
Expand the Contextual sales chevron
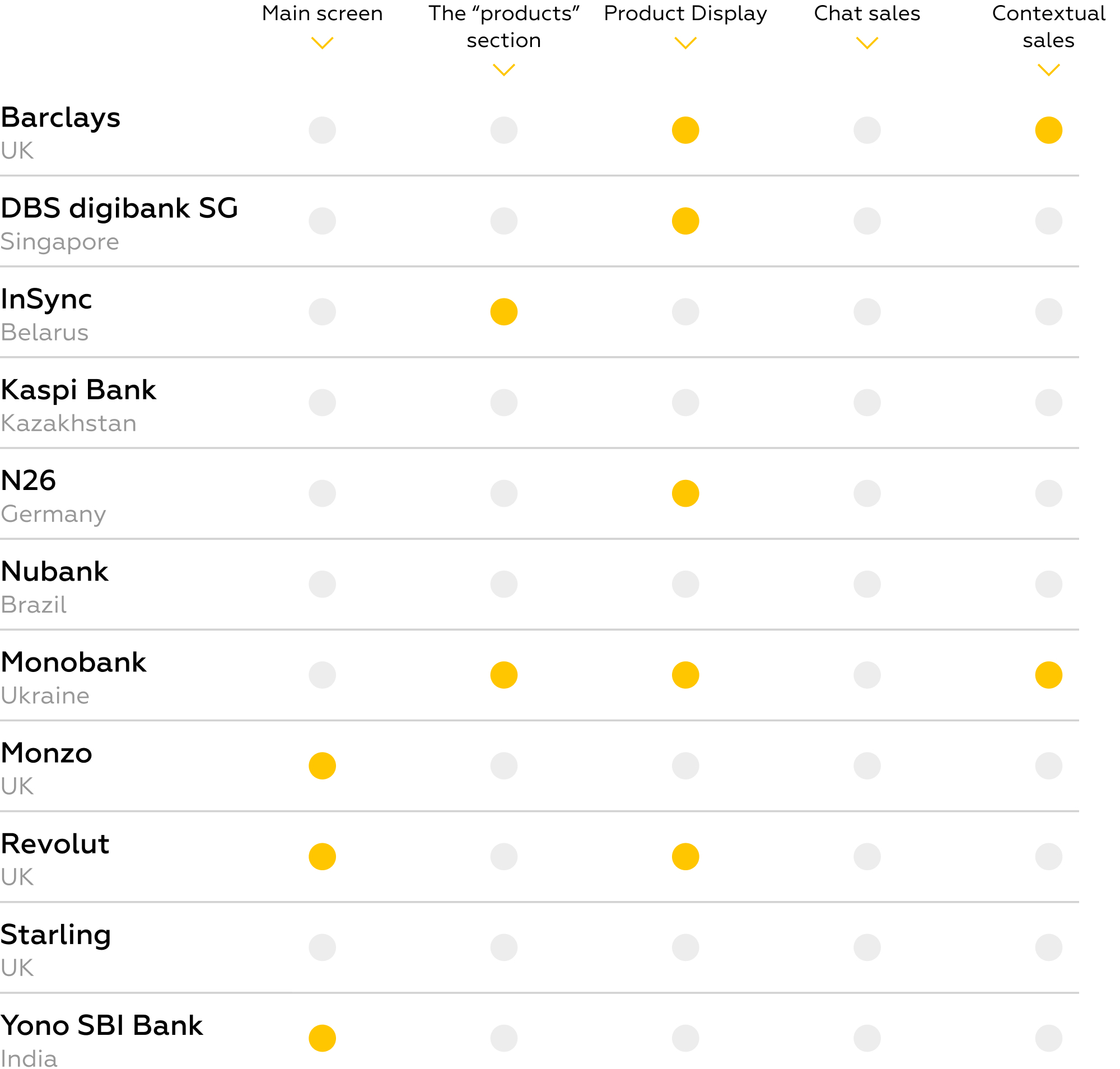click(x=1048, y=70)
